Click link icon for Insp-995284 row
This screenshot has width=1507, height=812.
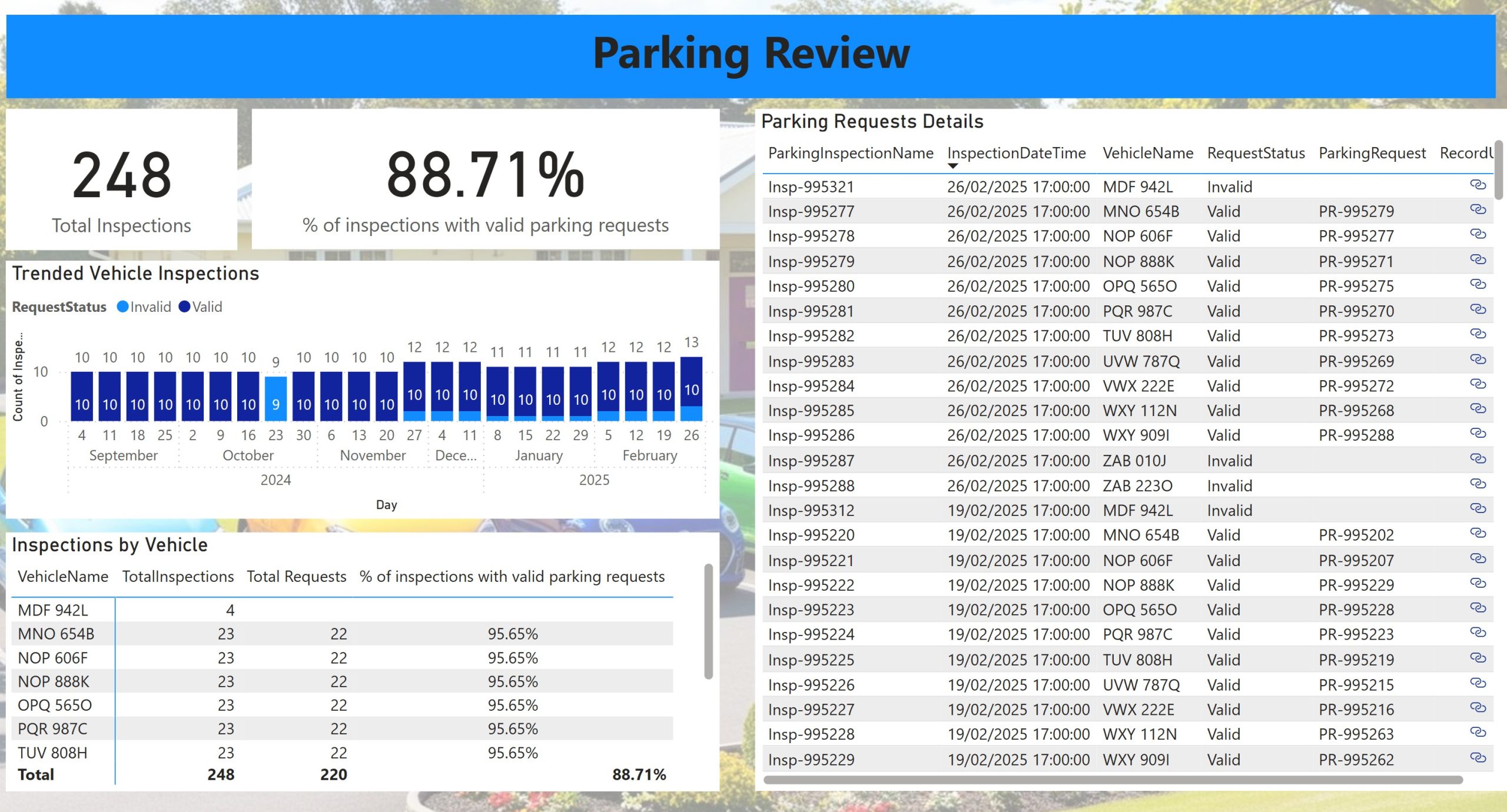[x=1478, y=385]
